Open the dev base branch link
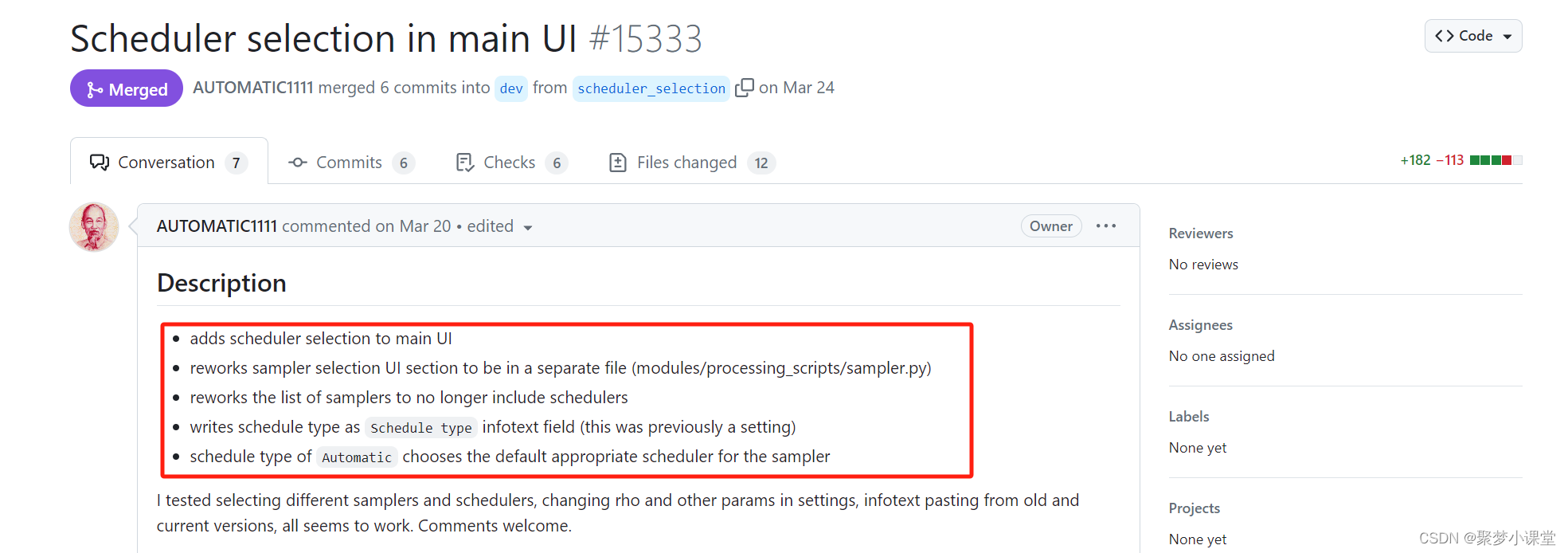The image size is (1568, 553). (x=511, y=88)
